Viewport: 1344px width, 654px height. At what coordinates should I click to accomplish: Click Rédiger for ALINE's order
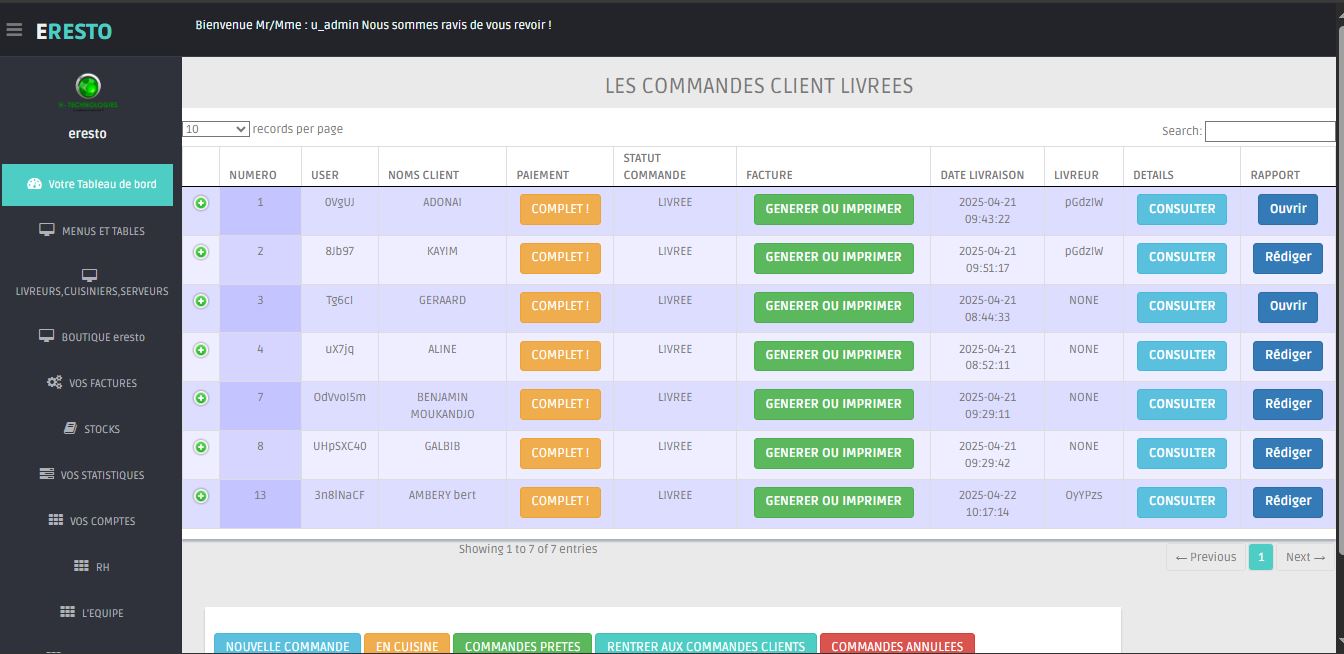tap(1287, 355)
